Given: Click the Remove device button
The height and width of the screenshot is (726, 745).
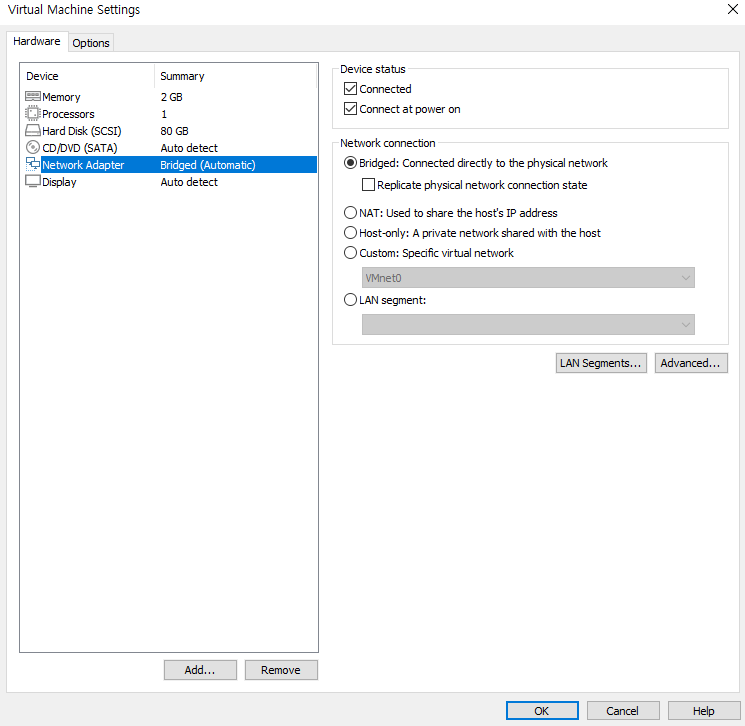Looking at the screenshot, I should coord(281,670).
